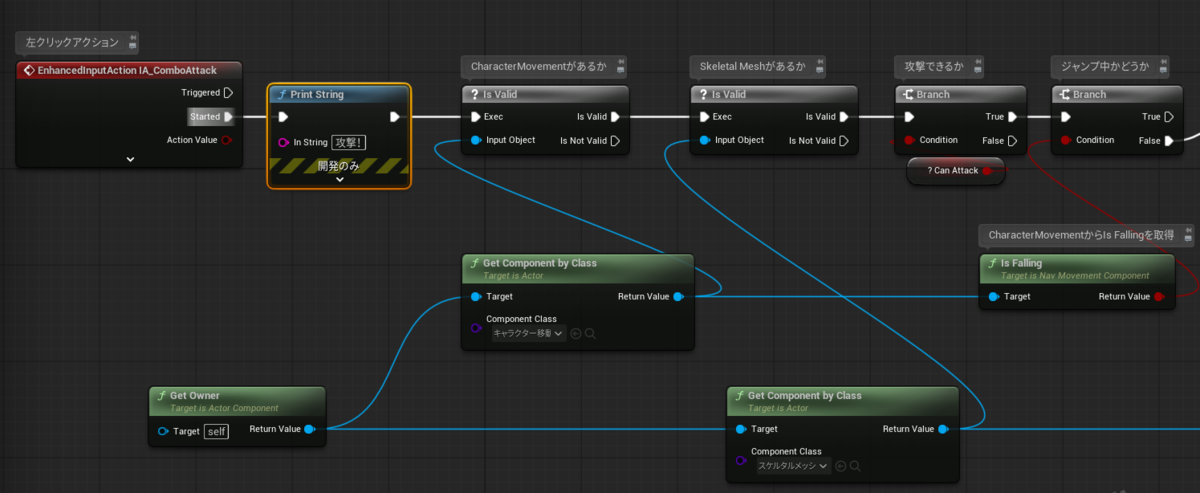
Task: Click Is Not Valid output on CharacterMovement check node
Action: [615, 140]
